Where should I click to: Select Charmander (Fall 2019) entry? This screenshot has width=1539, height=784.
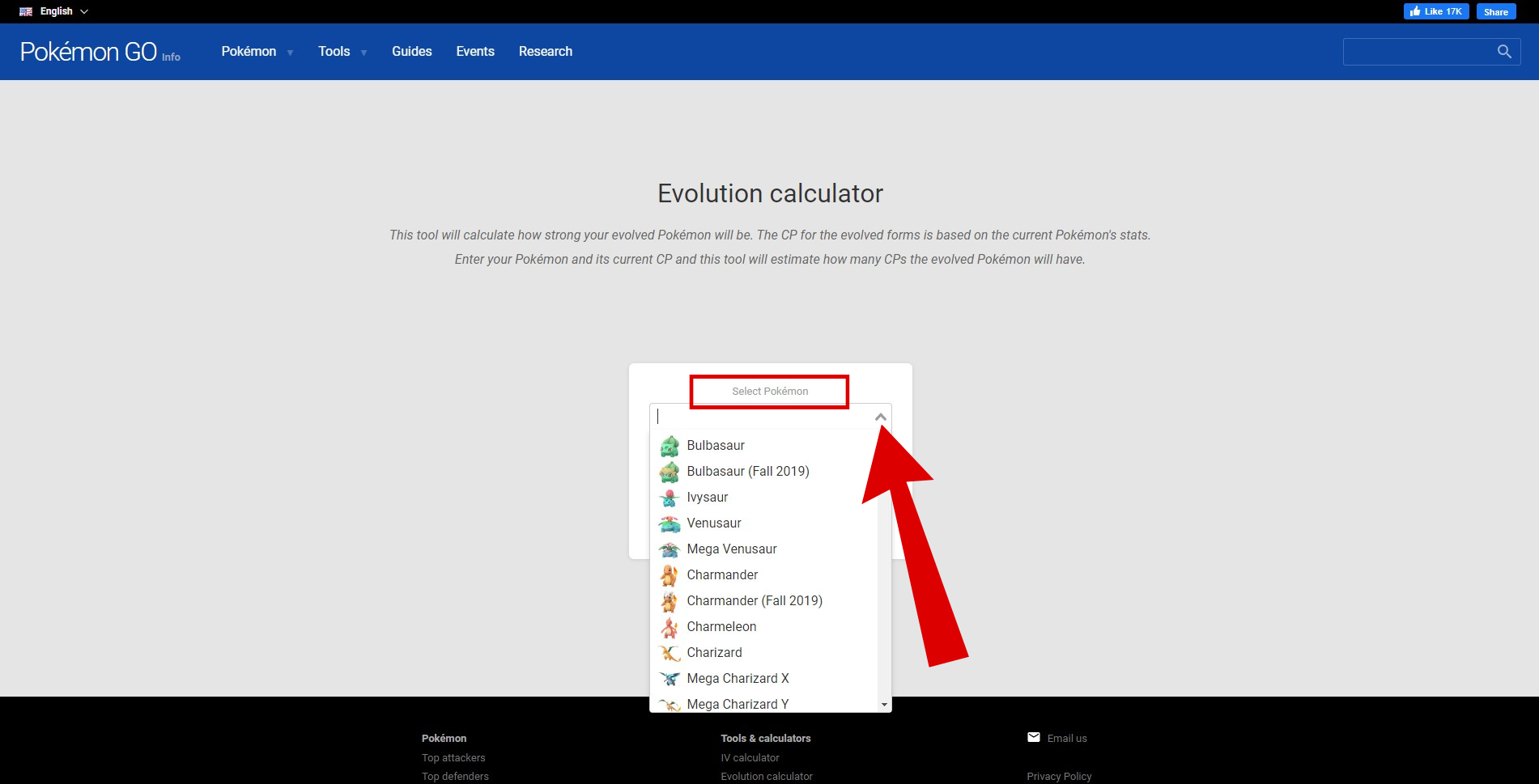[763, 600]
